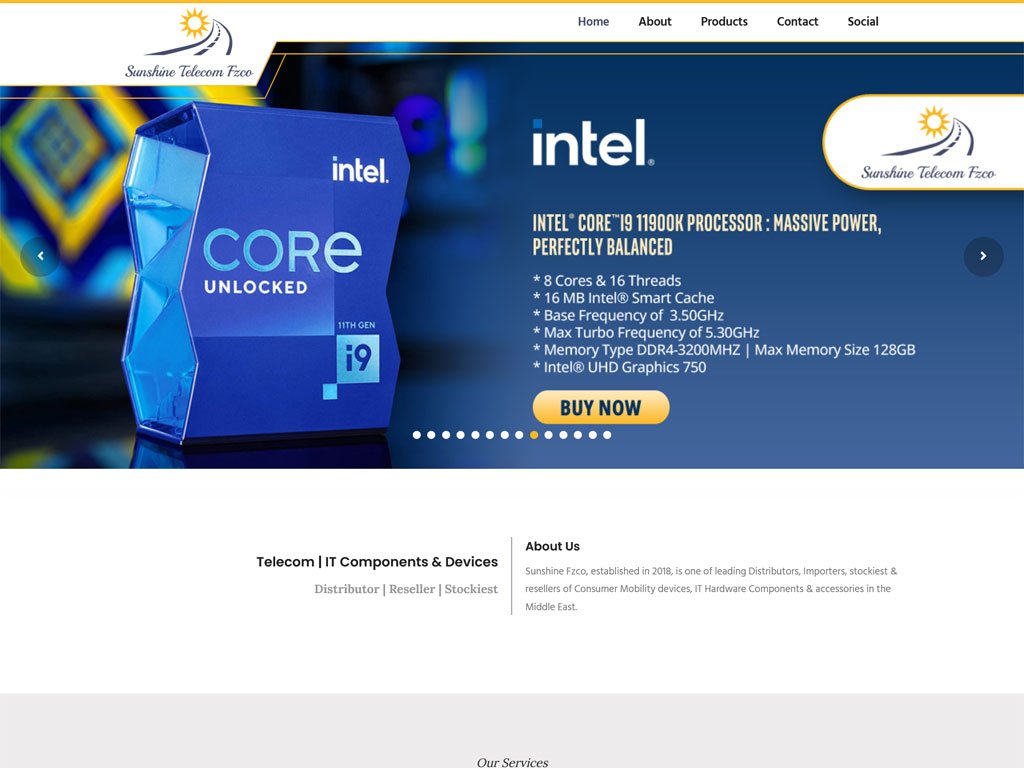Image resolution: width=1024 pixels, height=768 pixels.
Task: Click the BUY NOW button
Action: (601, 408)
